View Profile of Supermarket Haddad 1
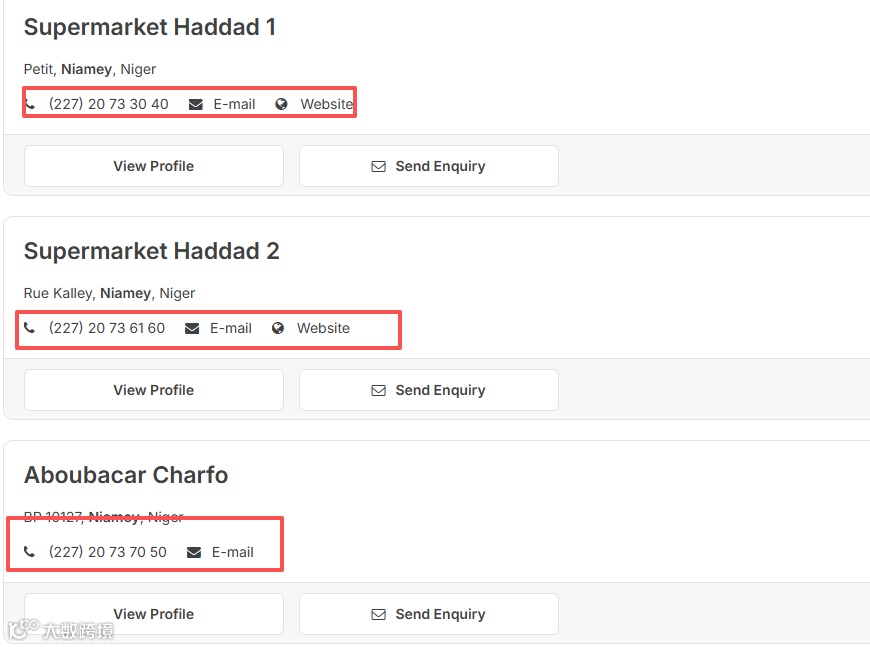The image size is (870, 647). coord(154,166)
